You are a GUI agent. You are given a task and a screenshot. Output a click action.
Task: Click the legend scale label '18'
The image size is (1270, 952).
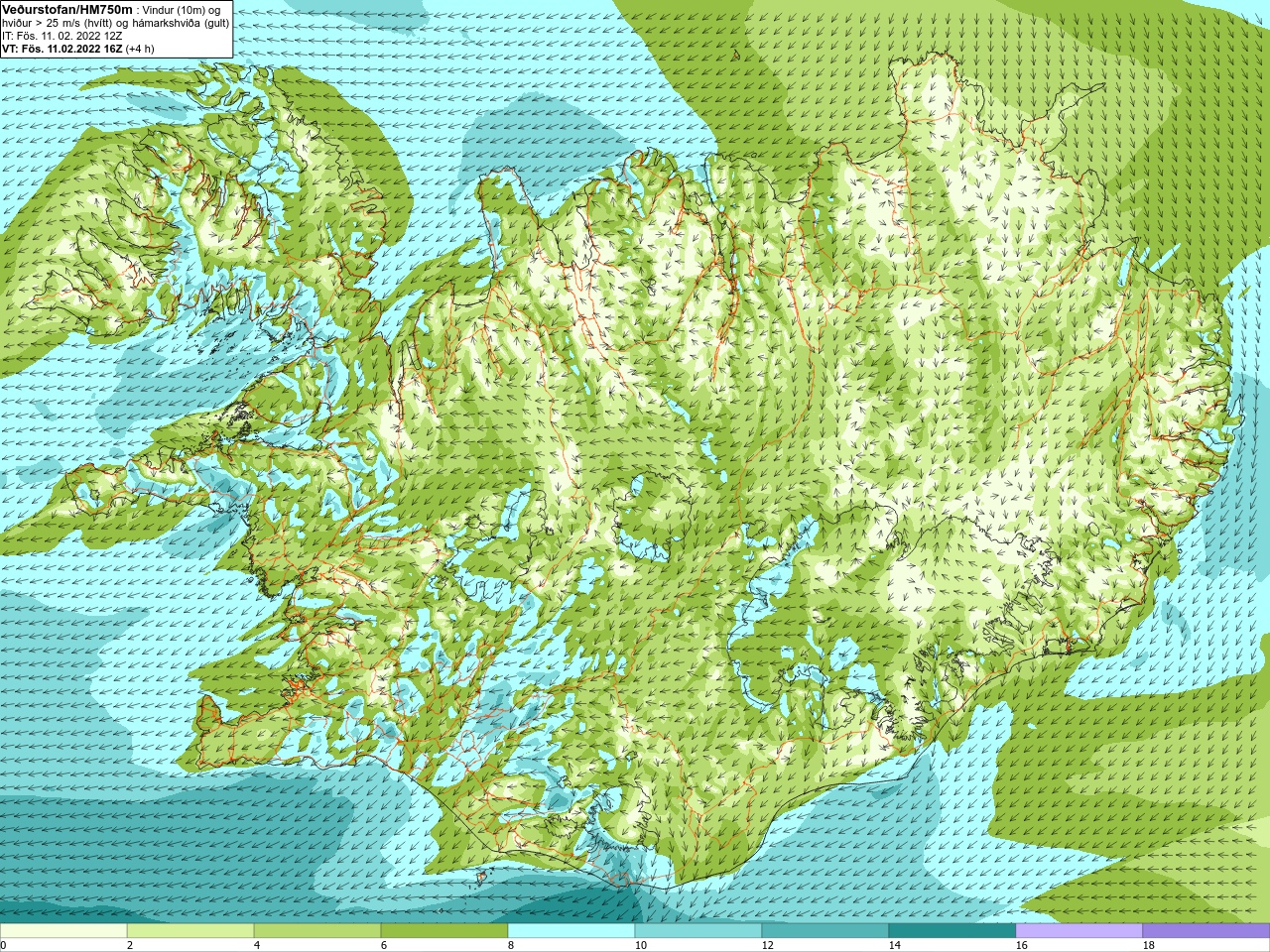click(x=1149, y=945)
